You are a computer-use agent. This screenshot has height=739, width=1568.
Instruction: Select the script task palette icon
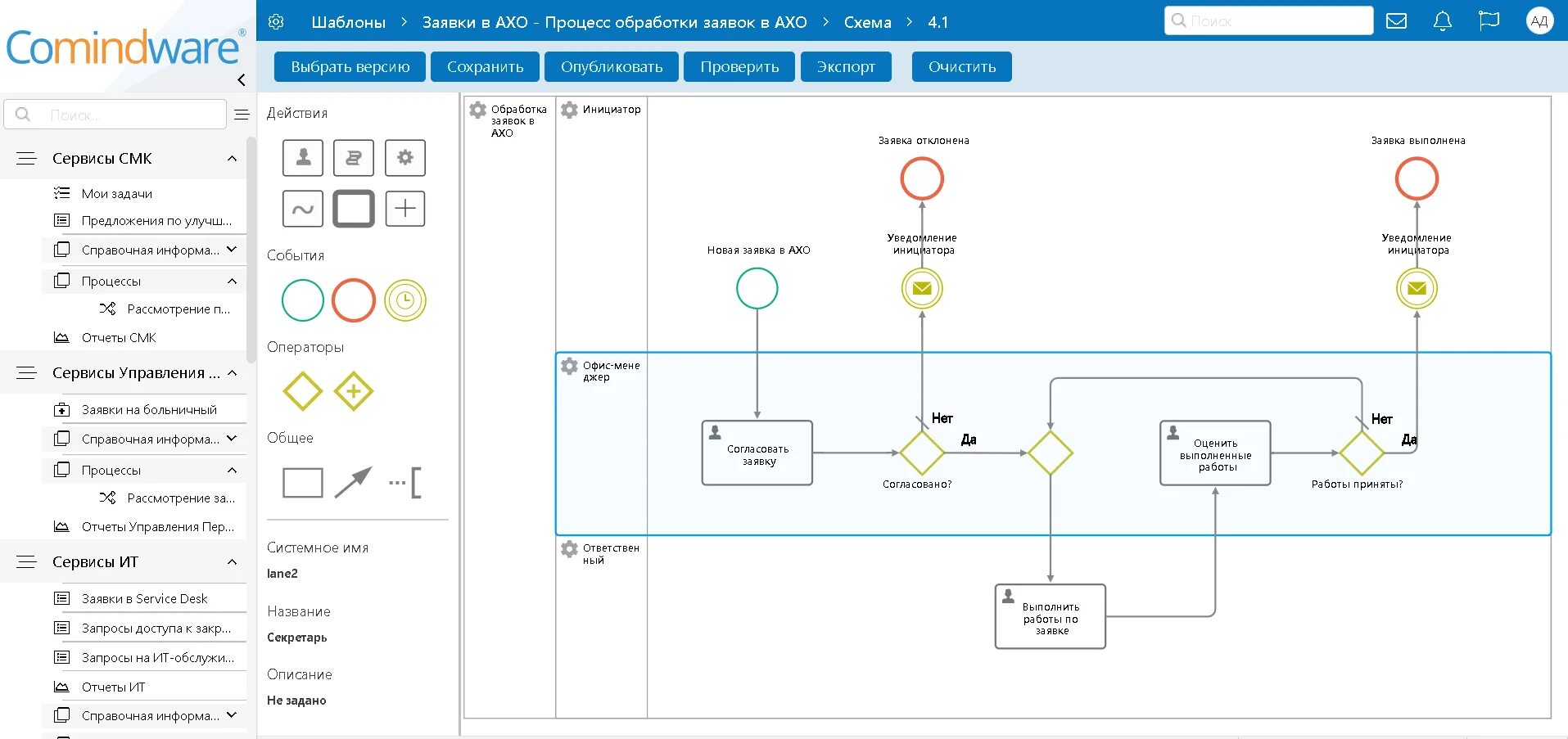pyautogui.click(x=354, y=157)
